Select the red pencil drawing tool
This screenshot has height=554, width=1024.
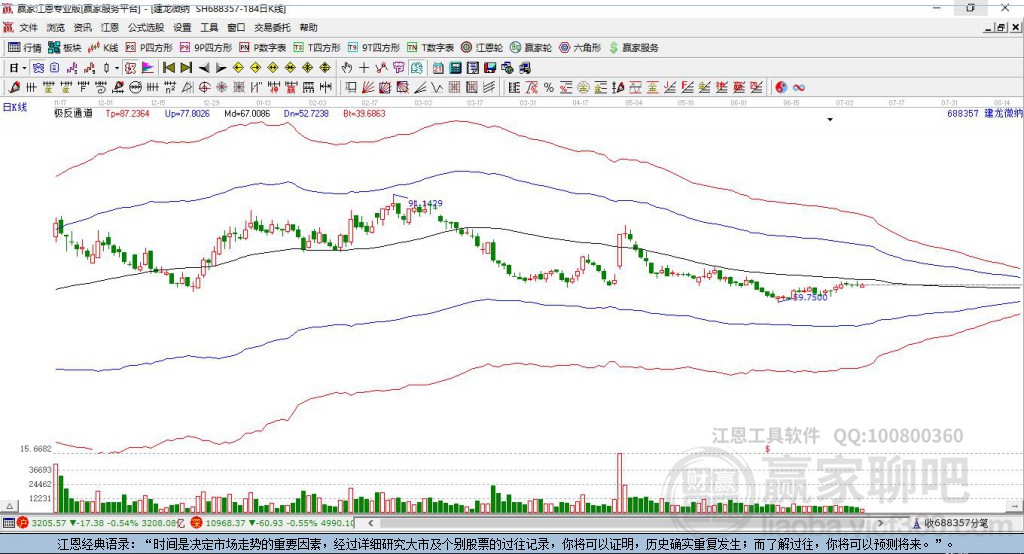(x=15, y=87)
